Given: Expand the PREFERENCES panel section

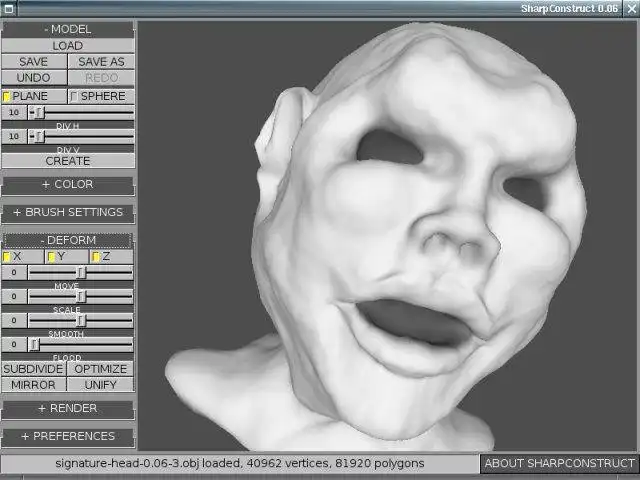Looking at the screenshot, I should click(x=68, y=436).
